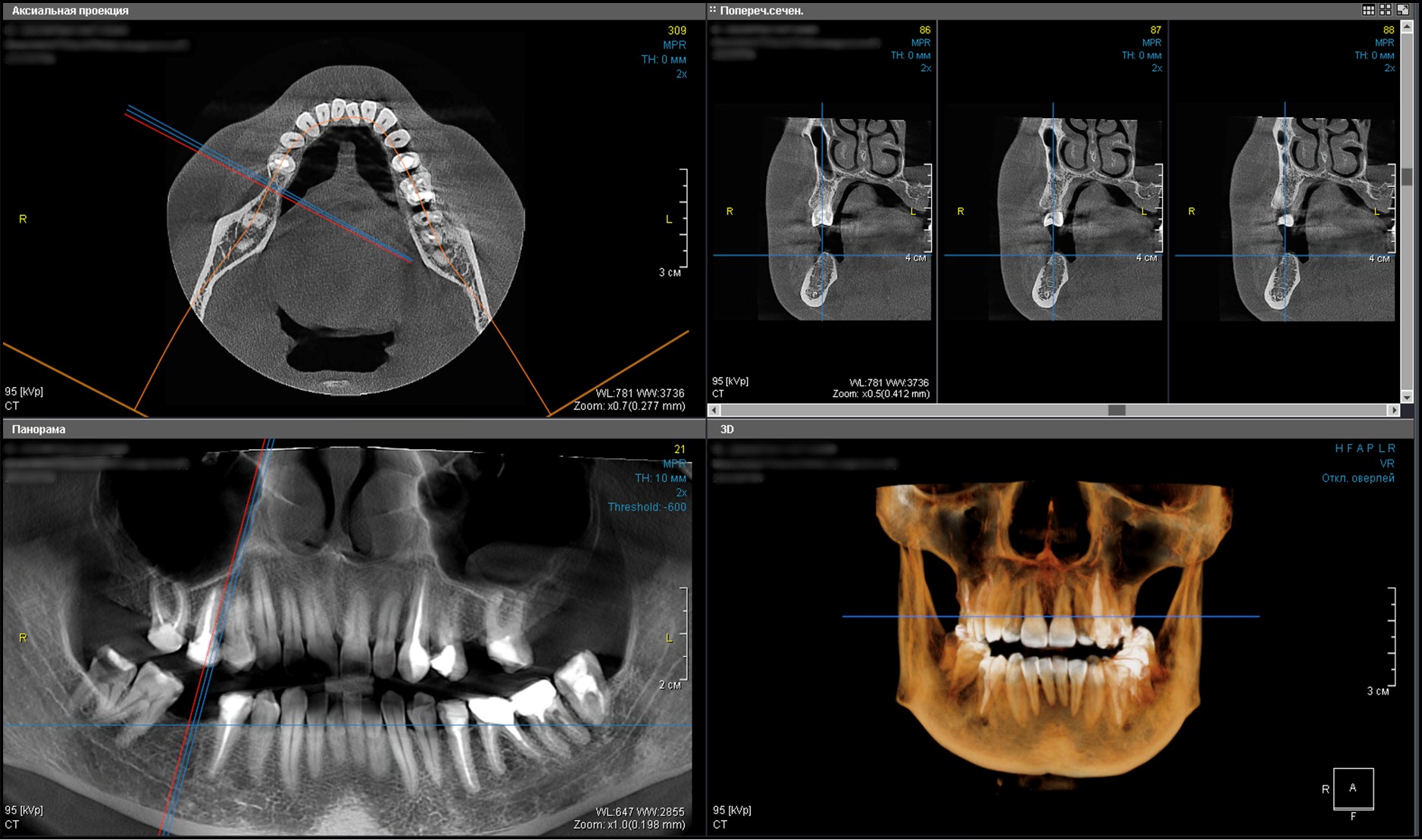Select the 3D panel title

727,429
